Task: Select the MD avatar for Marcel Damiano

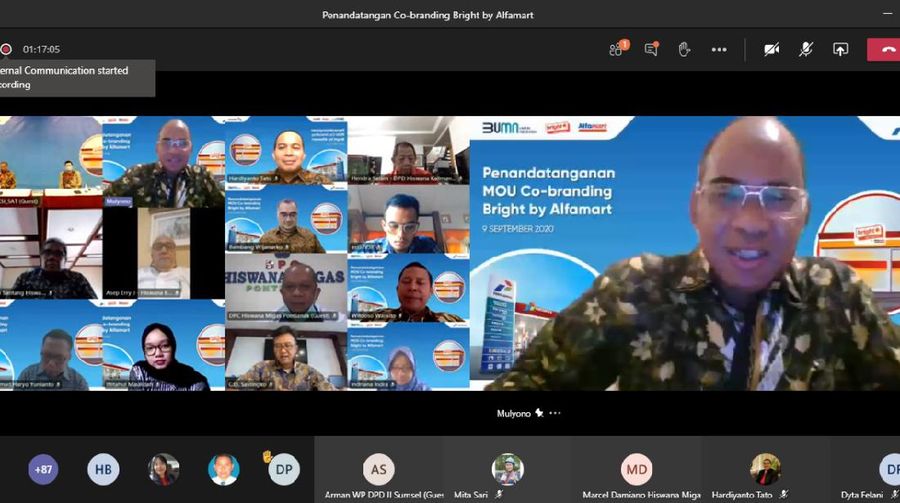Action: tap(637, 469)
